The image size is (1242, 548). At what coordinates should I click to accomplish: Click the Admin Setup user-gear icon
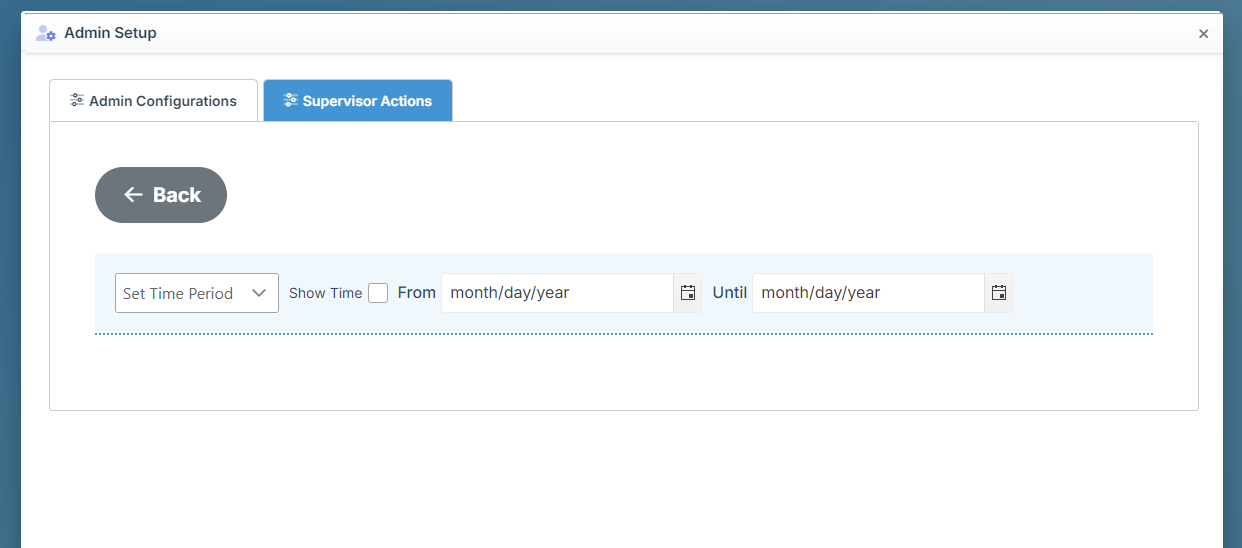pos(45,33)
